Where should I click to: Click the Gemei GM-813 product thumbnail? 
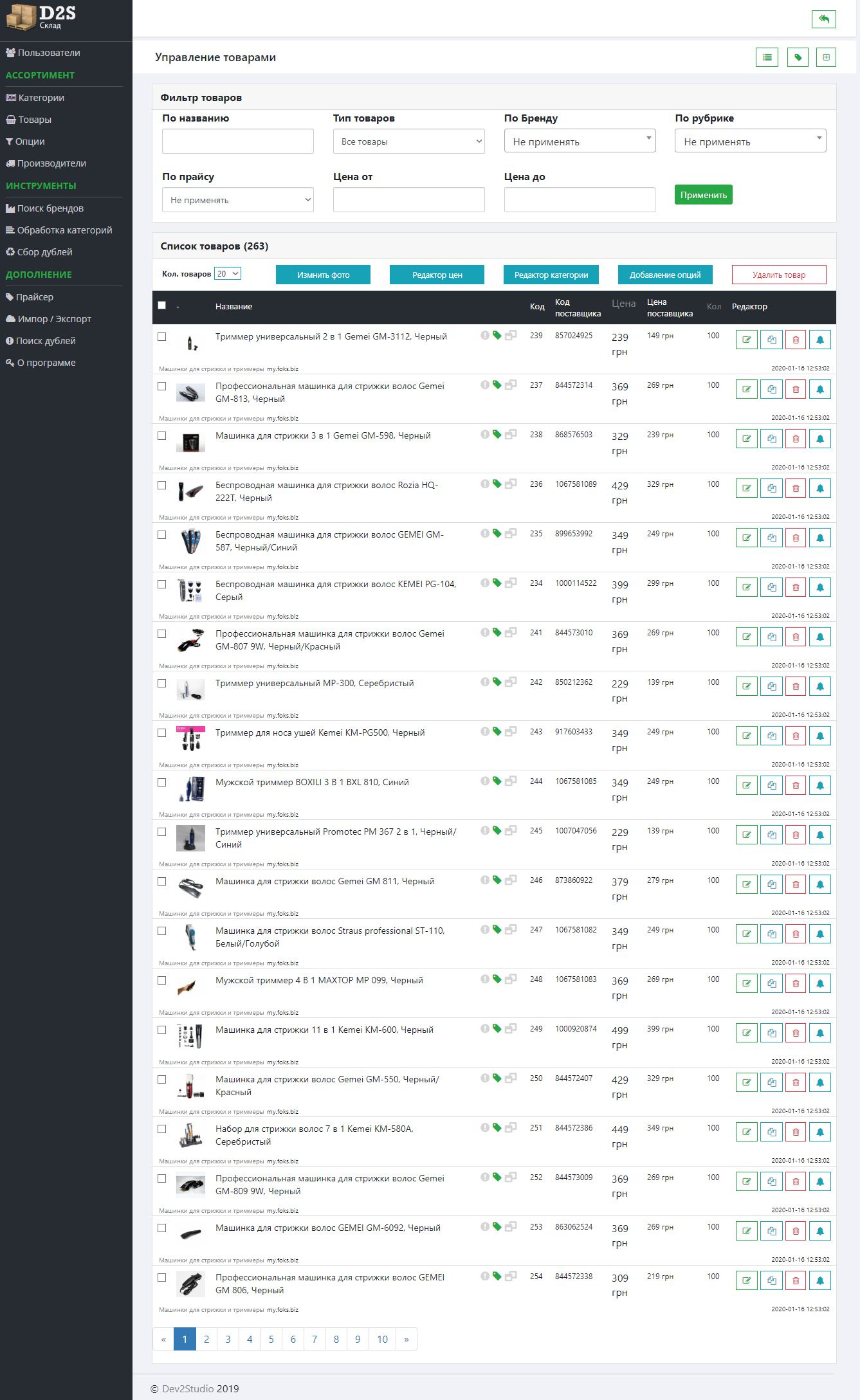pyautogui.click(x=190, y=392)
